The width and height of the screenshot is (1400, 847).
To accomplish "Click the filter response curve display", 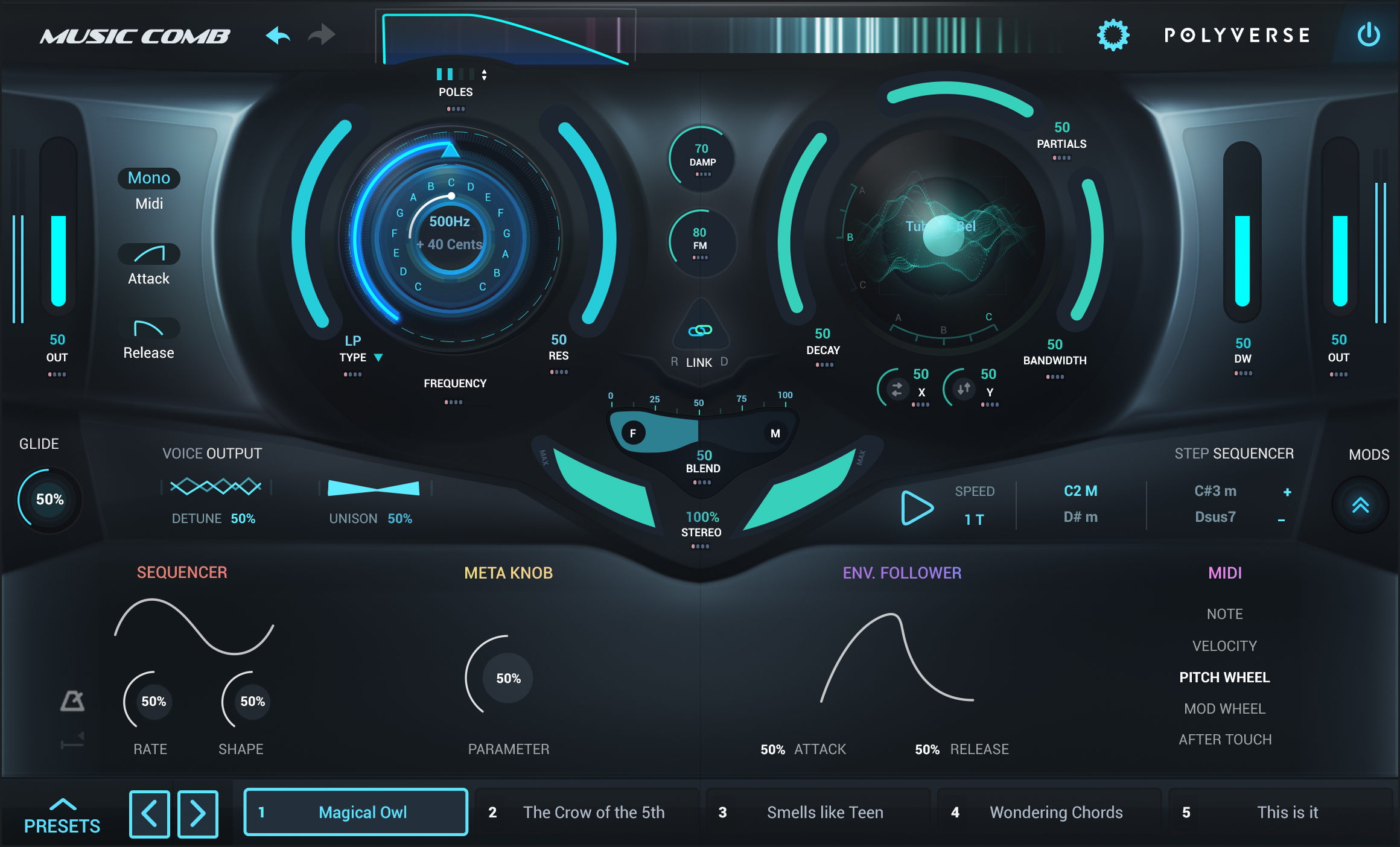I will click(x=506, y=37).
